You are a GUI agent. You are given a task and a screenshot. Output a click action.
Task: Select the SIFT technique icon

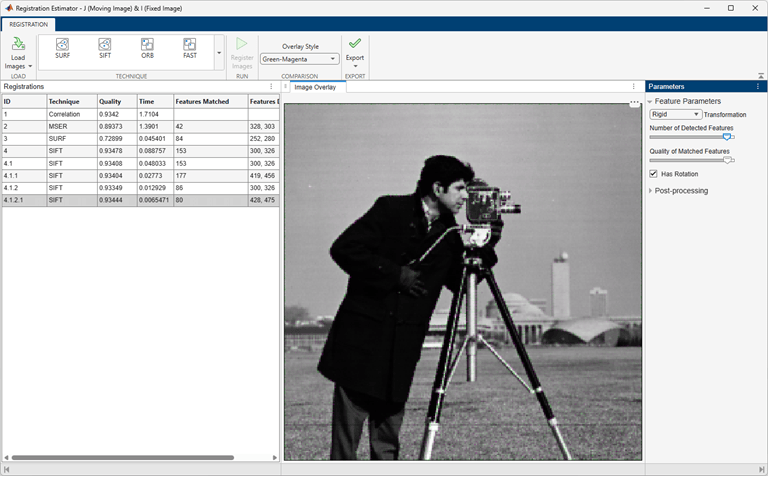(105, 44)
